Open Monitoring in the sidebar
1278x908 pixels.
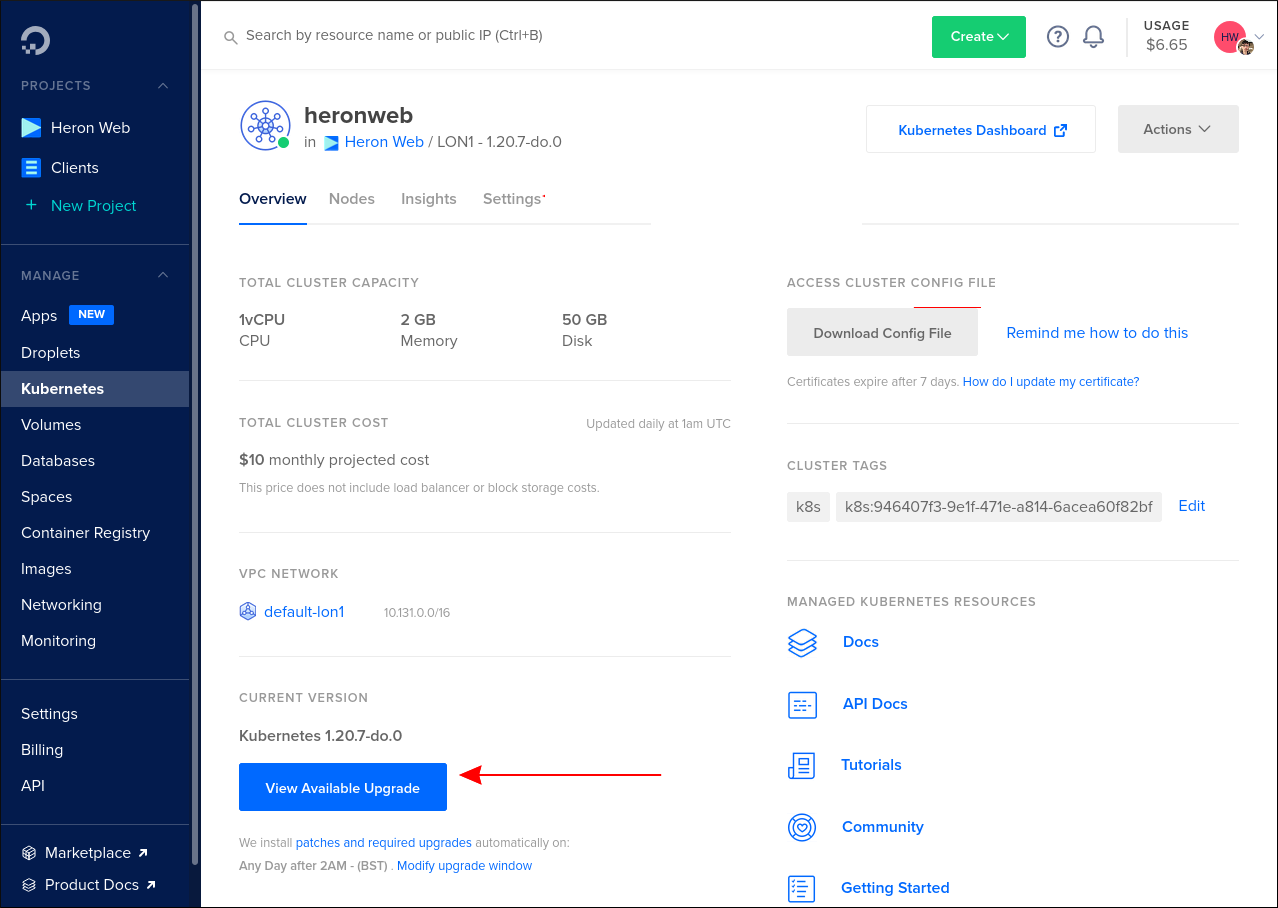click(58, 641)
